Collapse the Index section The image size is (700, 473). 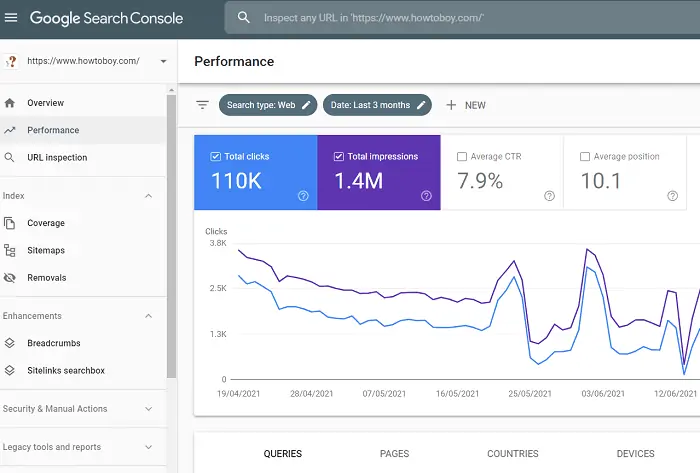149,196
